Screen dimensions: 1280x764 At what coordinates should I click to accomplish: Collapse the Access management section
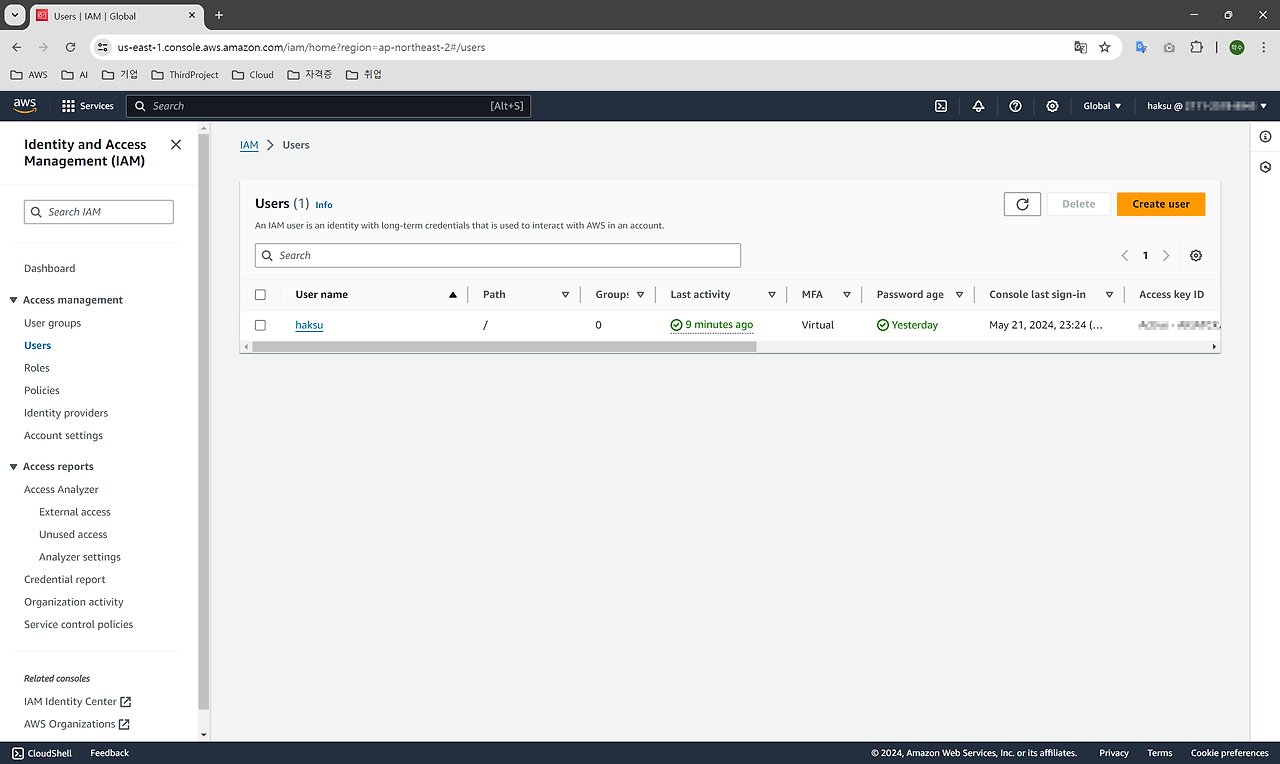click(x=14, y=300)
